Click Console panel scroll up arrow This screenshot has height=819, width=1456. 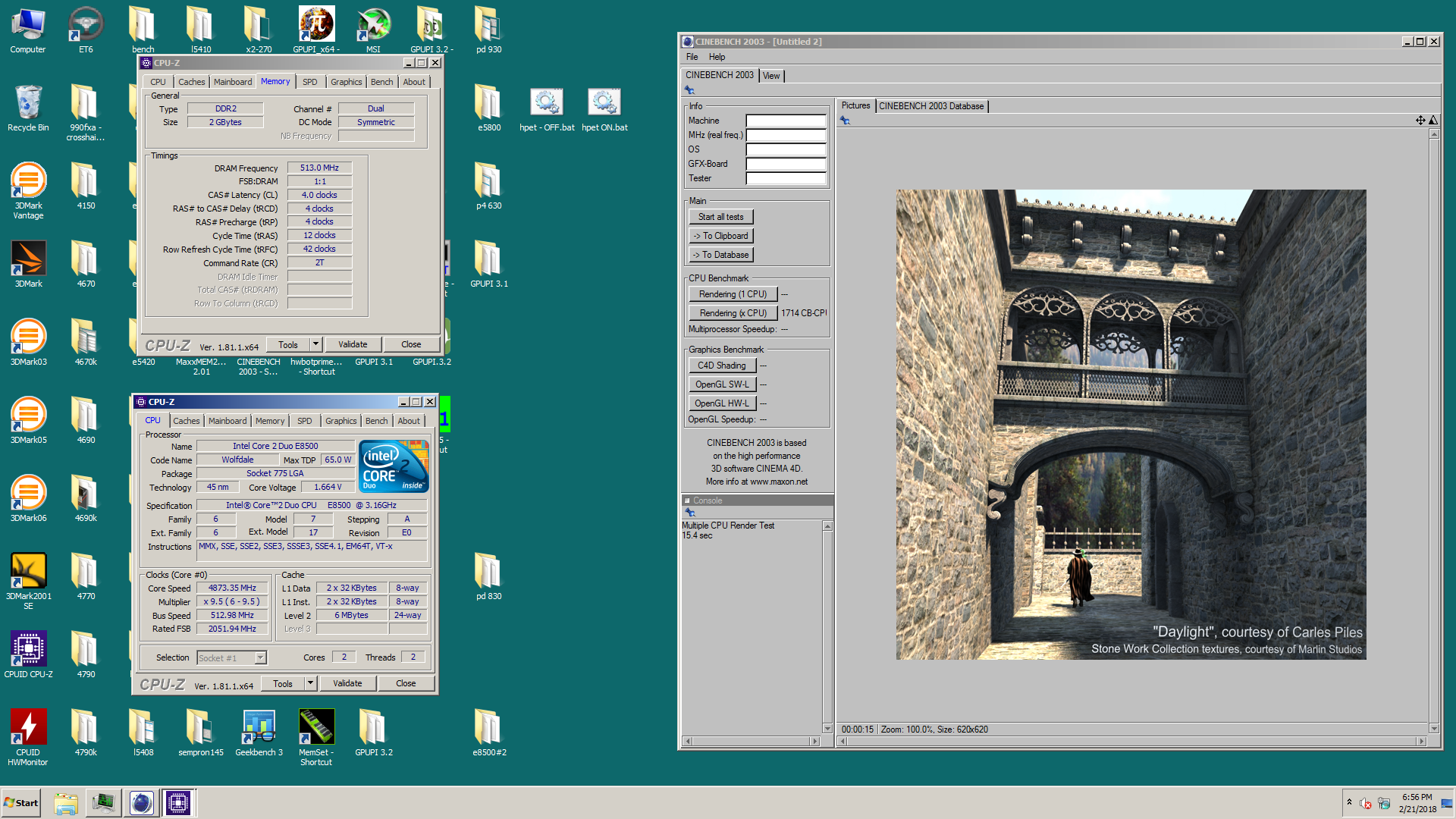(827, 526)
